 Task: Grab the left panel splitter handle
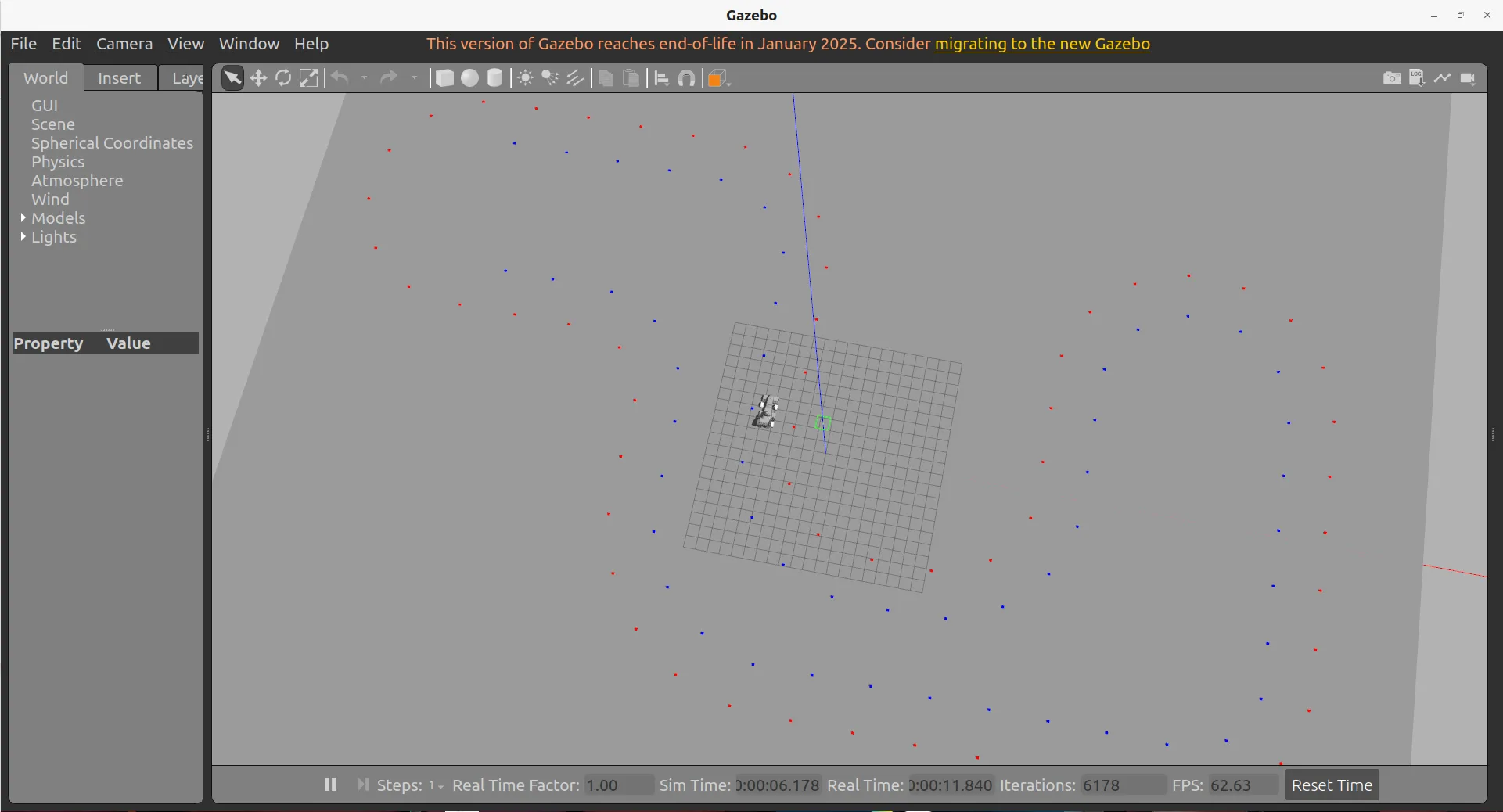tap(208, 435)
